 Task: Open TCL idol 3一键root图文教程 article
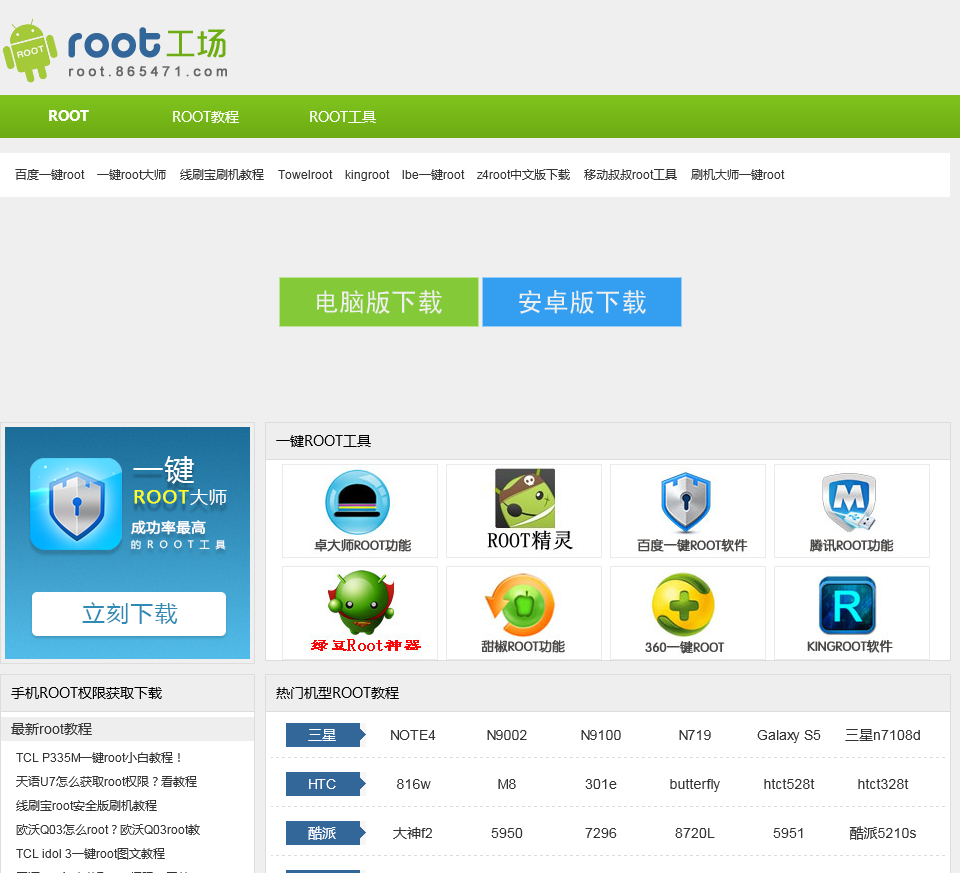click(x=90, y=853)
